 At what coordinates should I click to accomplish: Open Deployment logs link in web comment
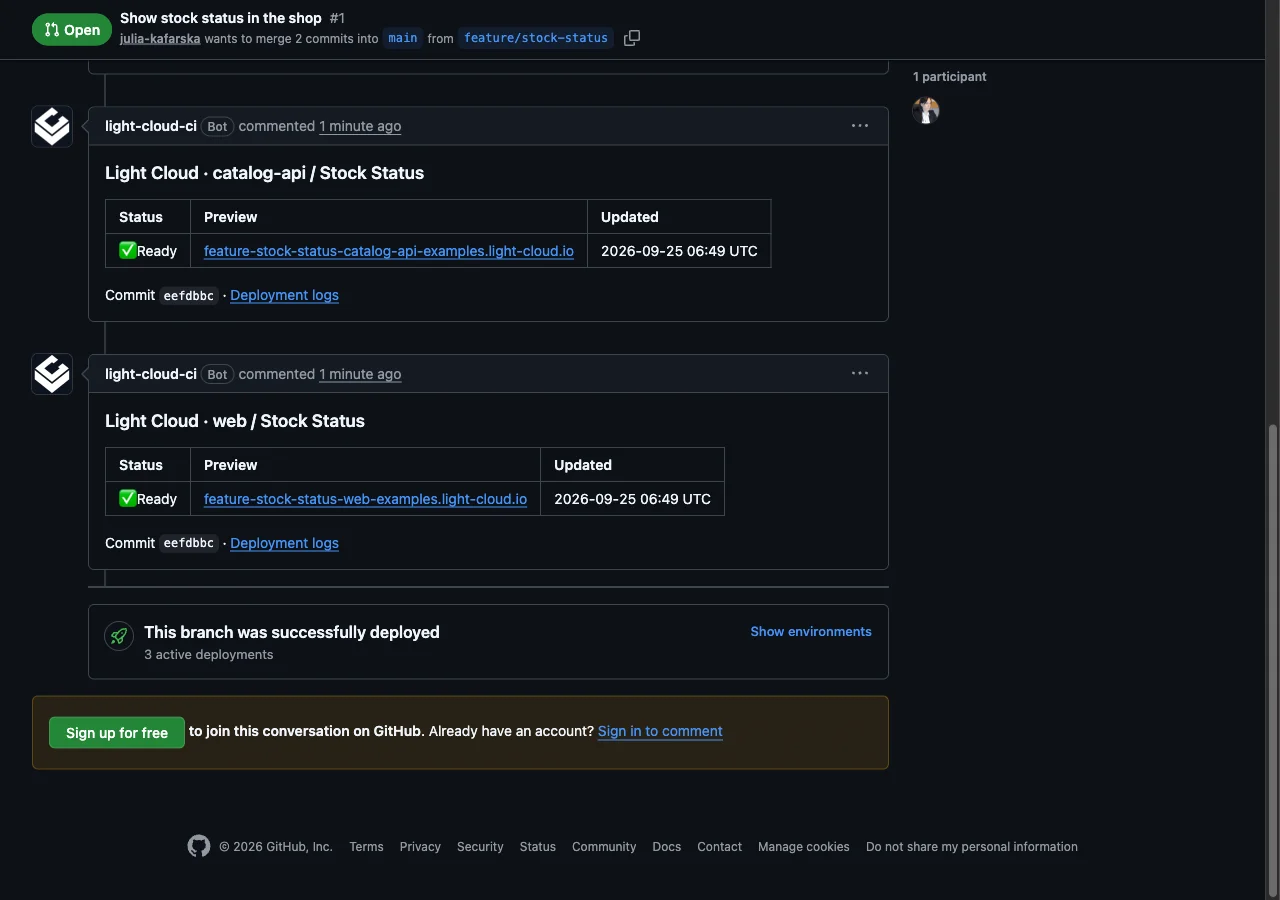pyautogui.click(x=284, y=543)
